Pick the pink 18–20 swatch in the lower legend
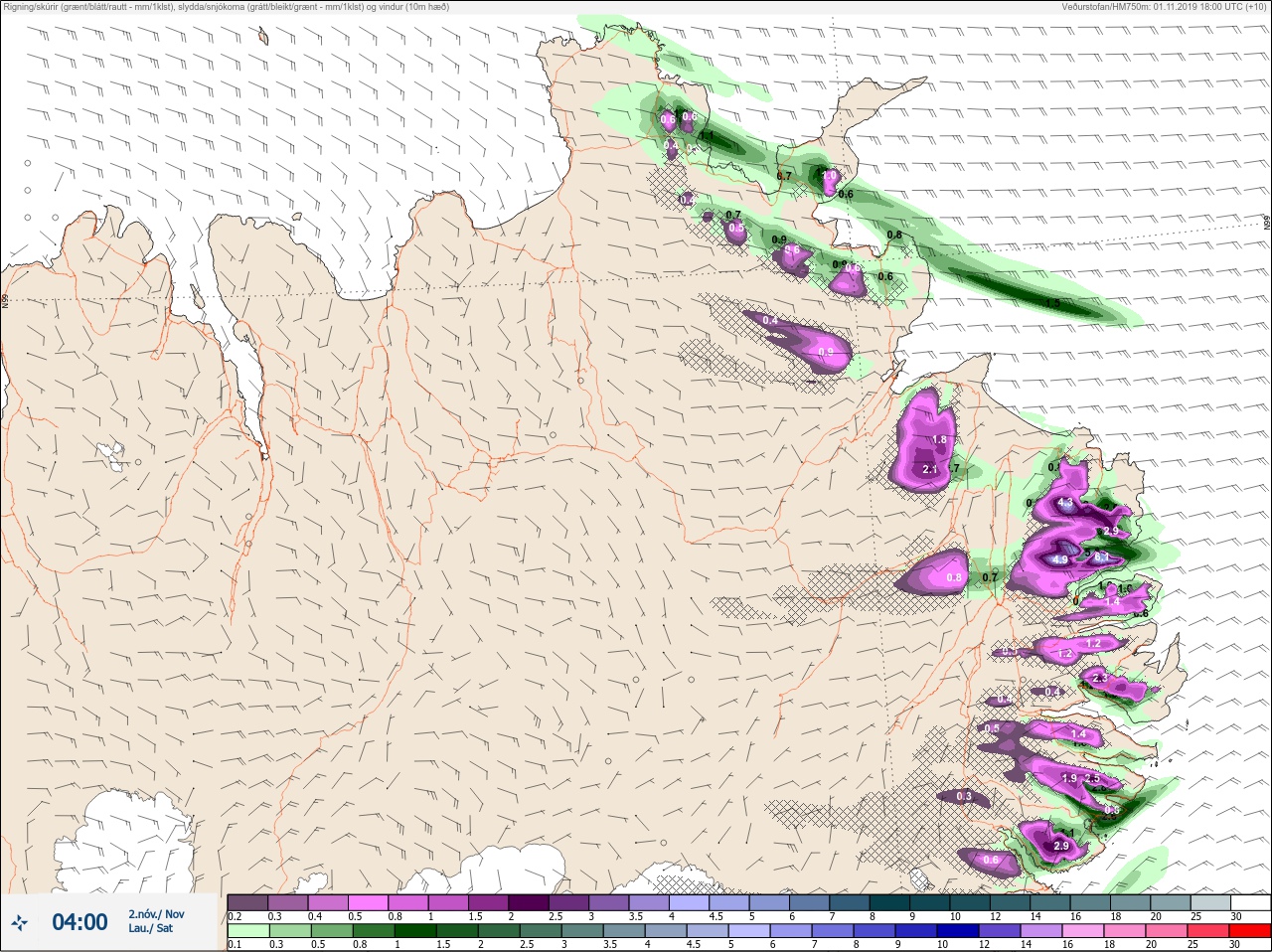 point(1124,931)
